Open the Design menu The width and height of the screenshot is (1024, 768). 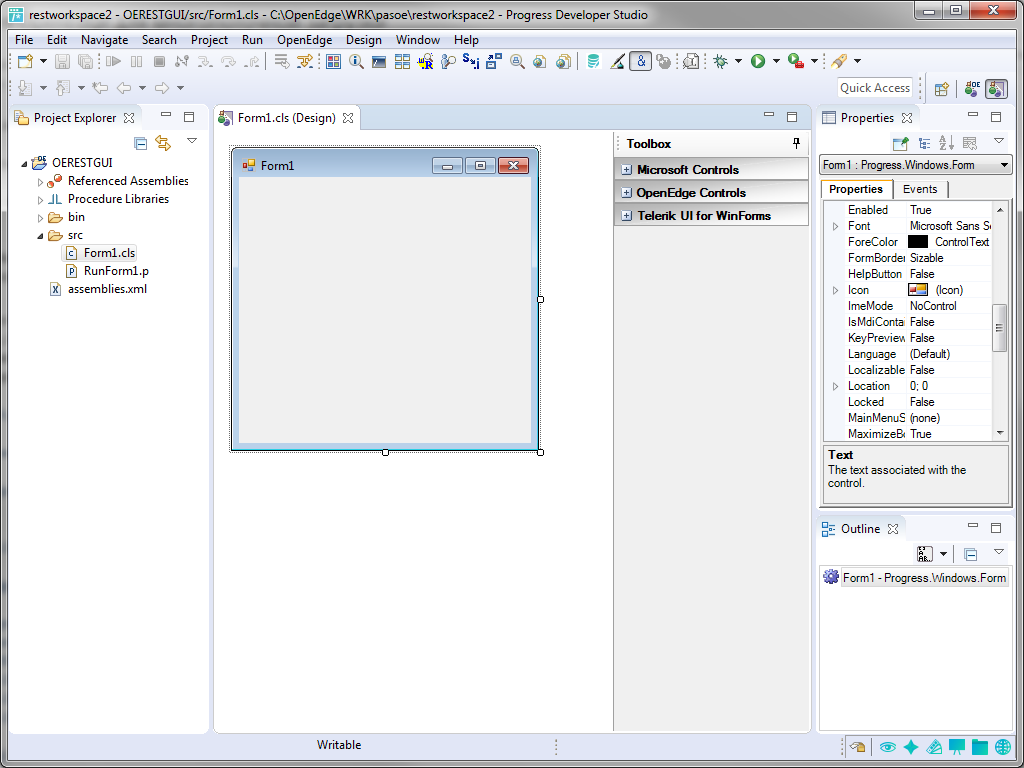[364, 40]
